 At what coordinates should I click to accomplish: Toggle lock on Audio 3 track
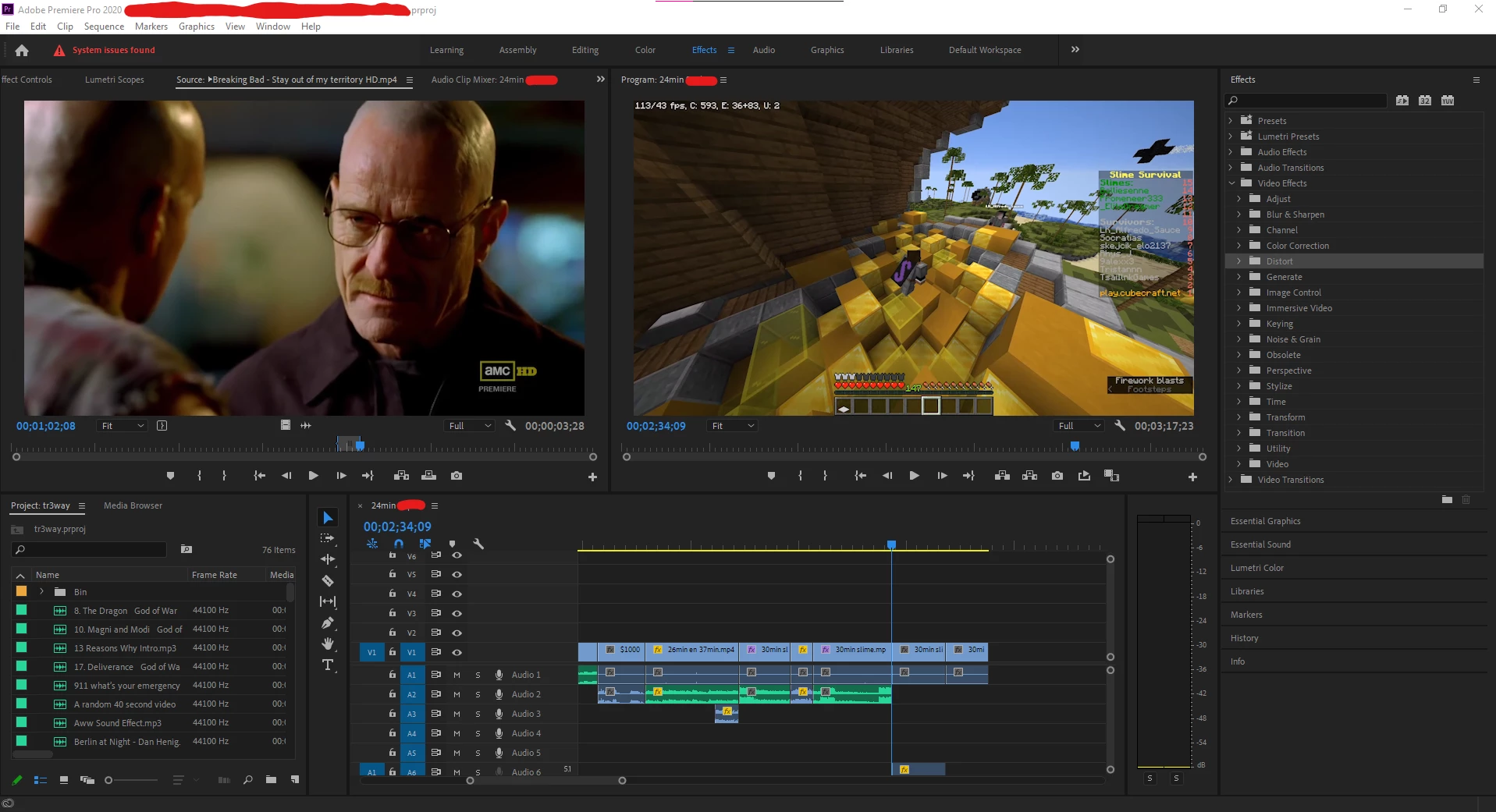(x=393, y=714)
